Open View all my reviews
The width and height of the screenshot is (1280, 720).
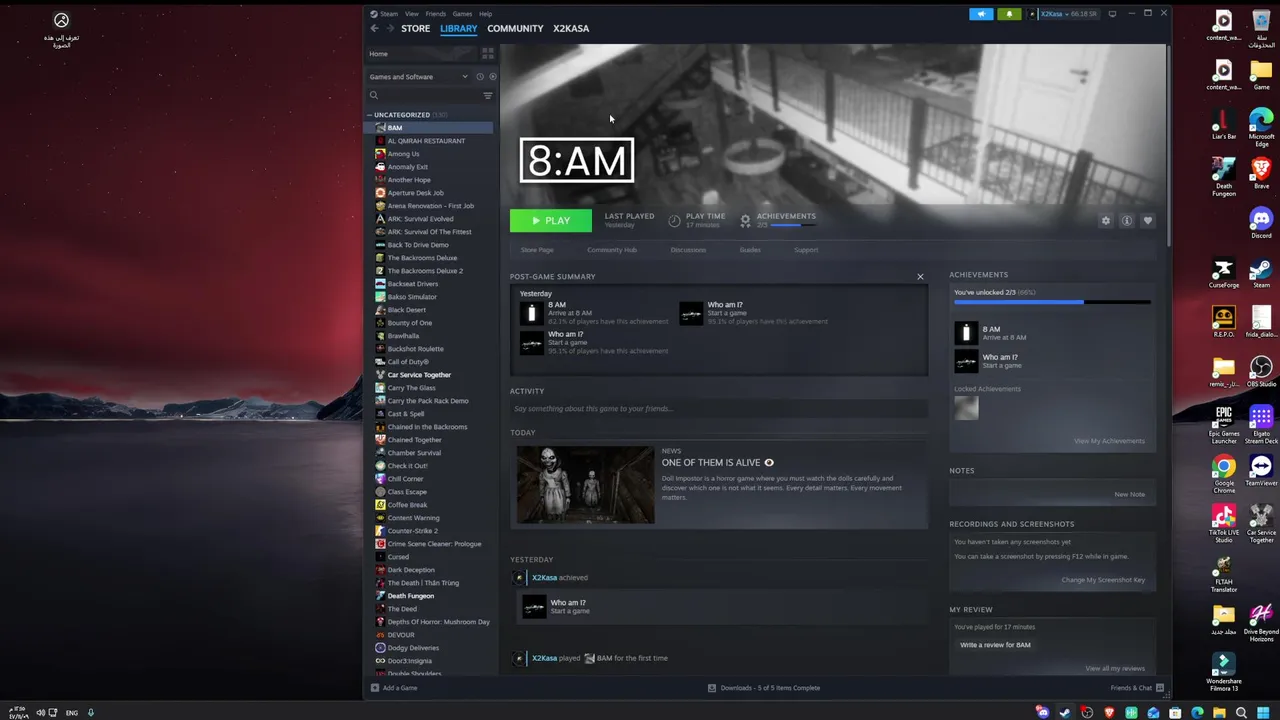pyautogui.click(x=1115, y=668)
